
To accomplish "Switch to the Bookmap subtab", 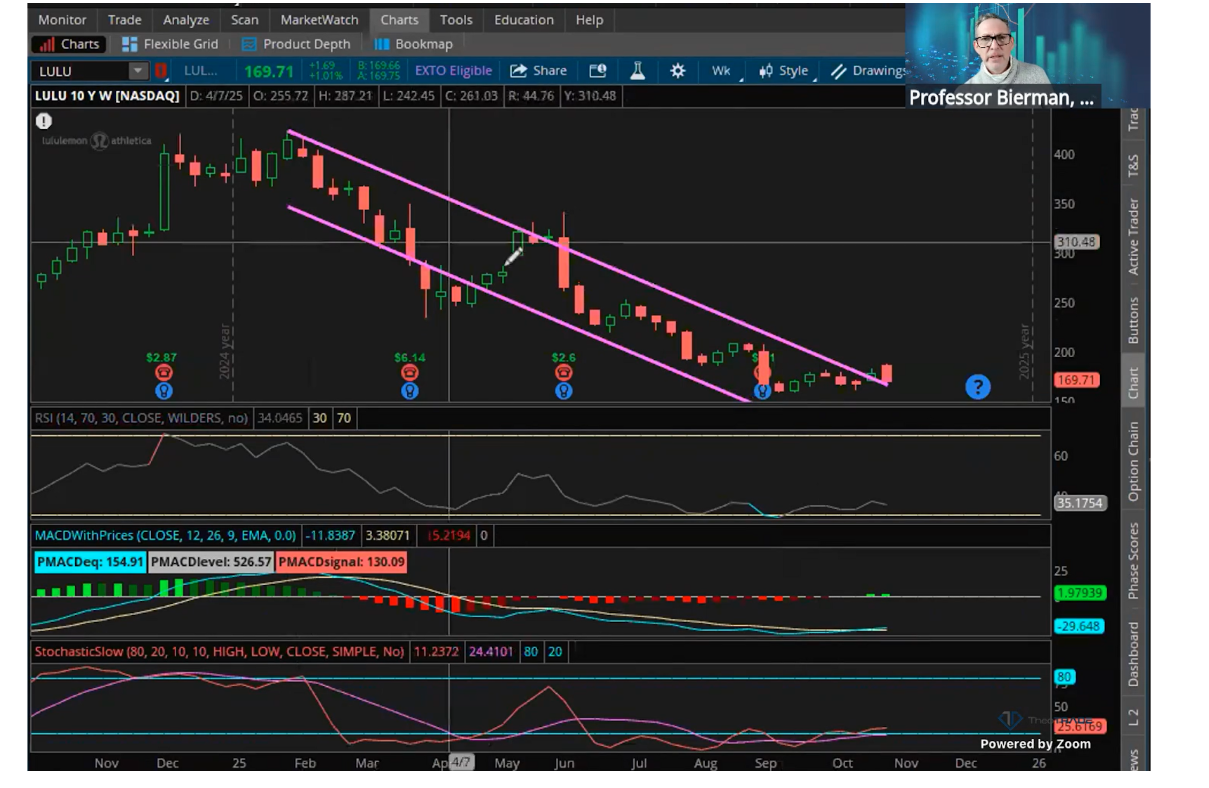I will coord(413,44).
